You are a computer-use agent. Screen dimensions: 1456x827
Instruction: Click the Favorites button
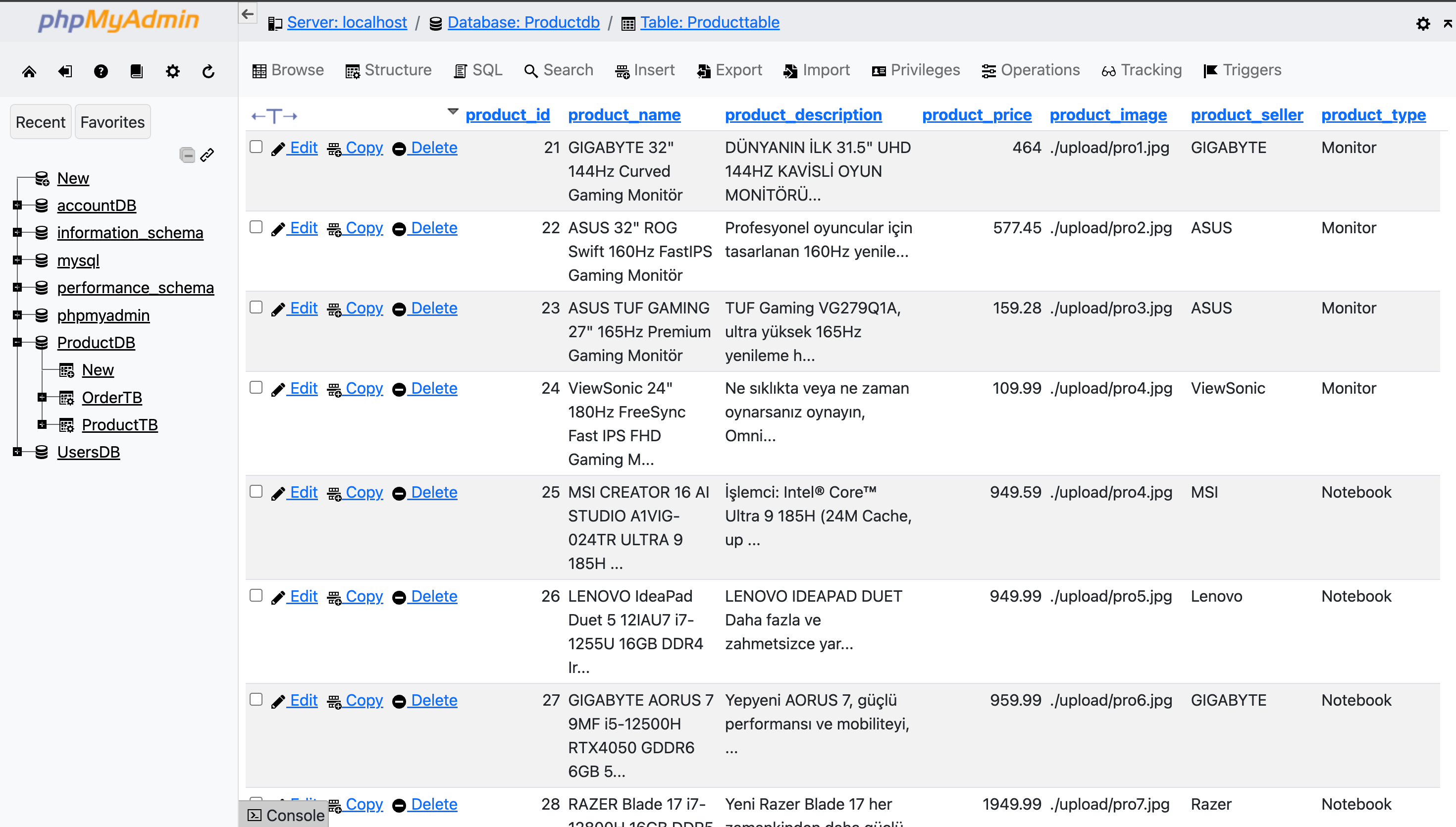pos(112,121)
